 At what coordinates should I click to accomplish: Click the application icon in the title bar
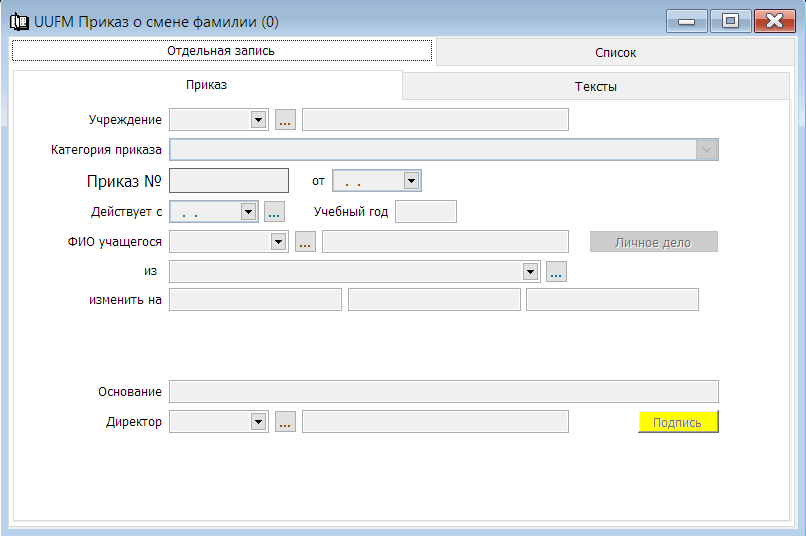point(20,22)
